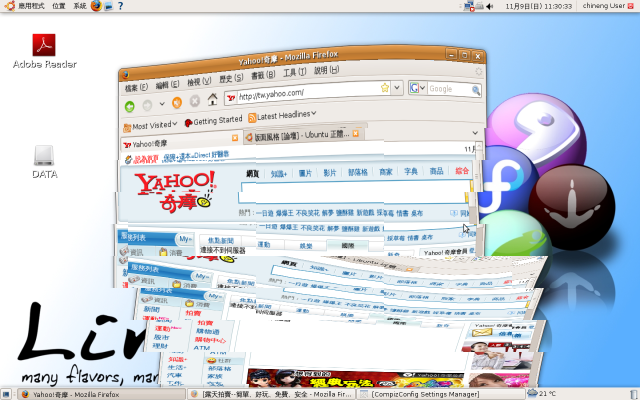Open the network status tray icon
Screen dimensions: 640x400
pyautogui.click(x=469, y=6)
